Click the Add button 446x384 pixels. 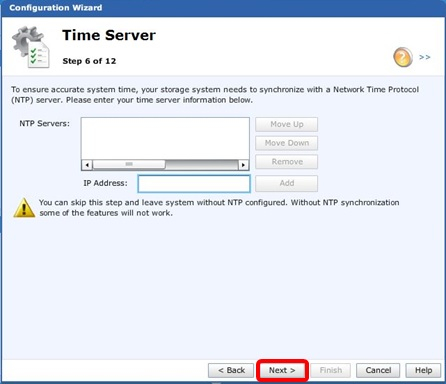[286, 183]
